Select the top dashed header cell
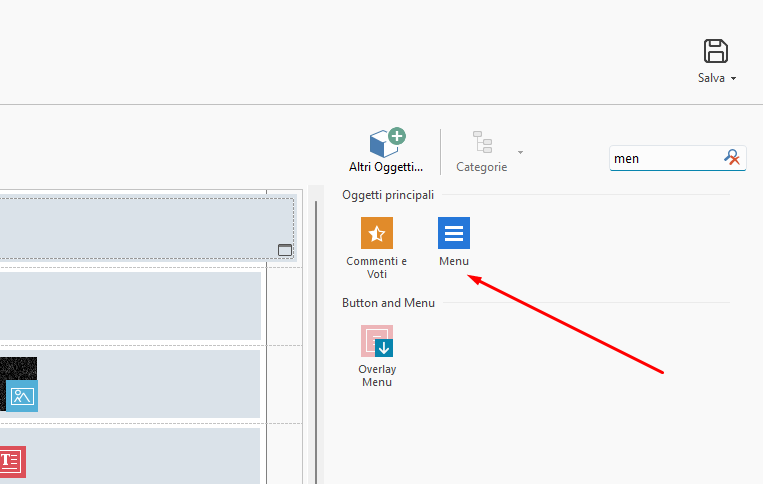Screen dimensions: 763x484 coord(140,226)
